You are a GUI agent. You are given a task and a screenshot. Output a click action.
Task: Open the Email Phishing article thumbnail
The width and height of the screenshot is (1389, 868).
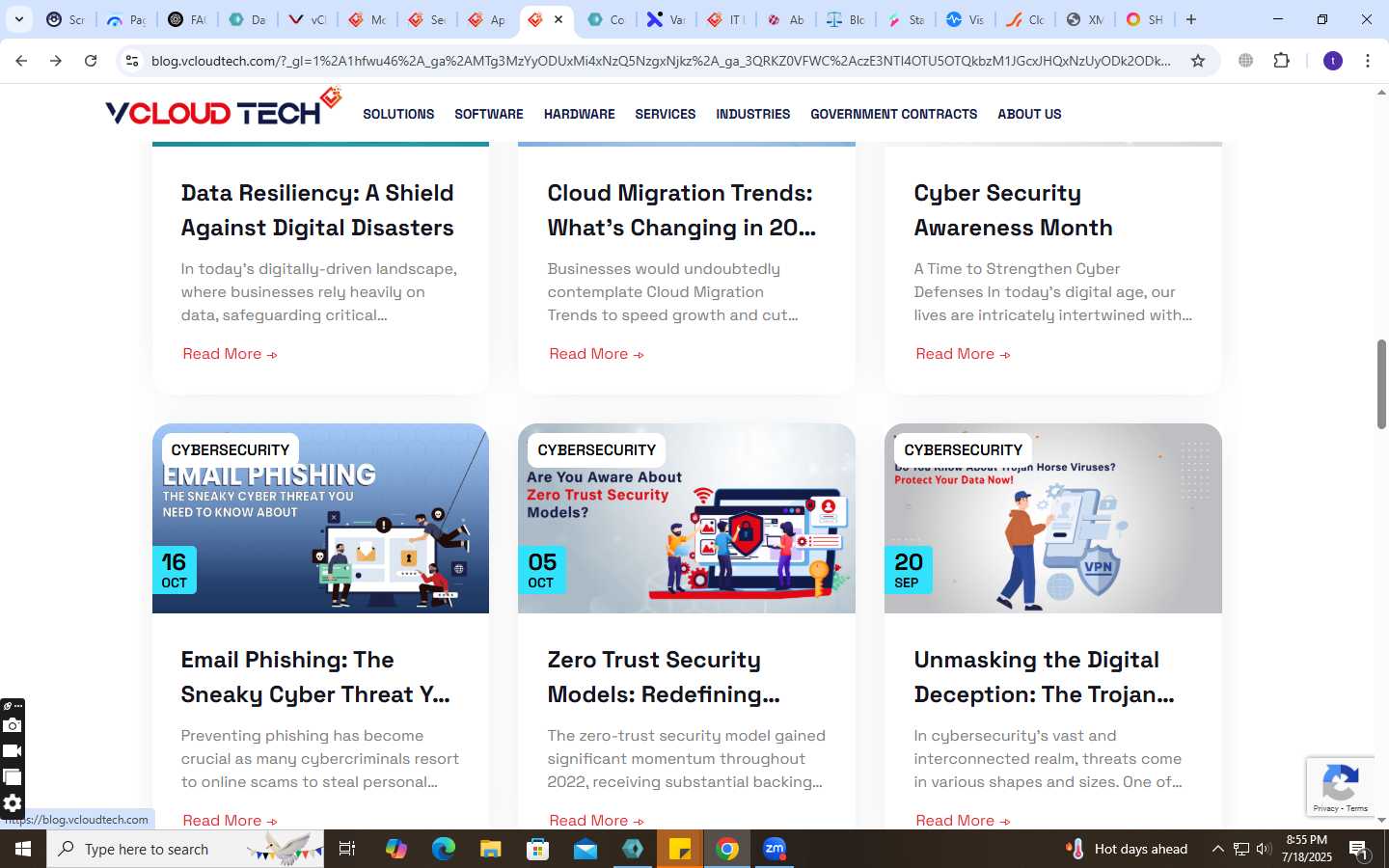pos(320,518)
